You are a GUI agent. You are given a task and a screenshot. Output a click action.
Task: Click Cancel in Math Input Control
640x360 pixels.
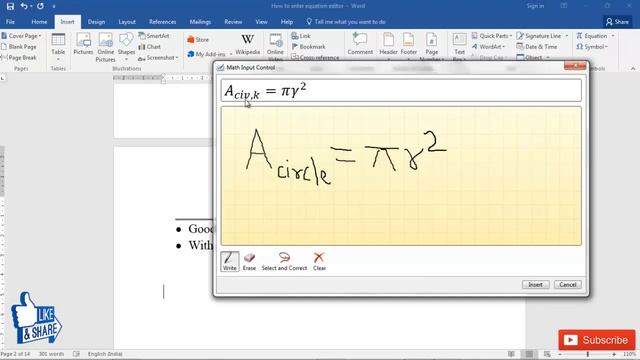coord(568,284)
